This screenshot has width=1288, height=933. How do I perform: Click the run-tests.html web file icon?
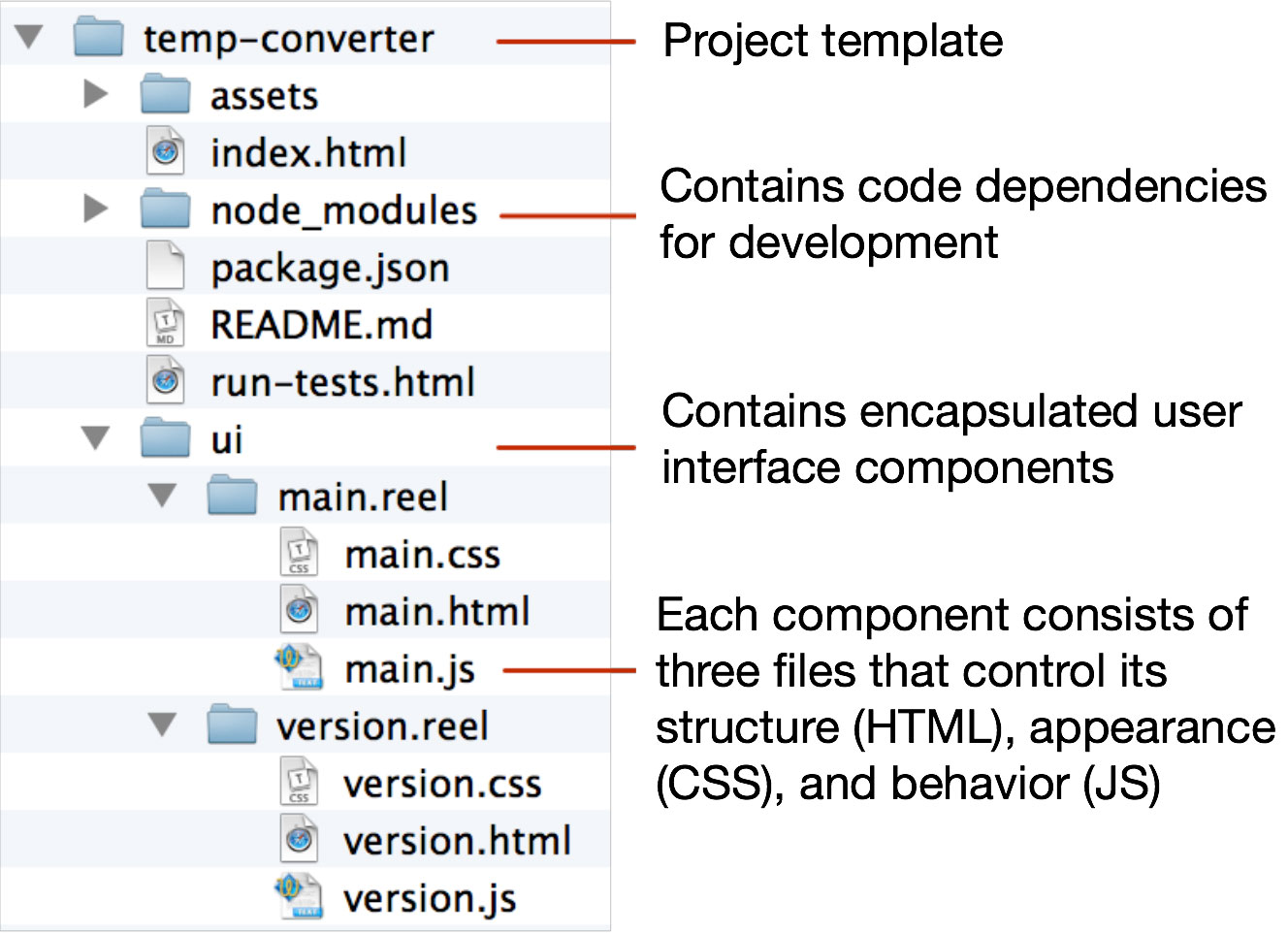coord(165,380)
